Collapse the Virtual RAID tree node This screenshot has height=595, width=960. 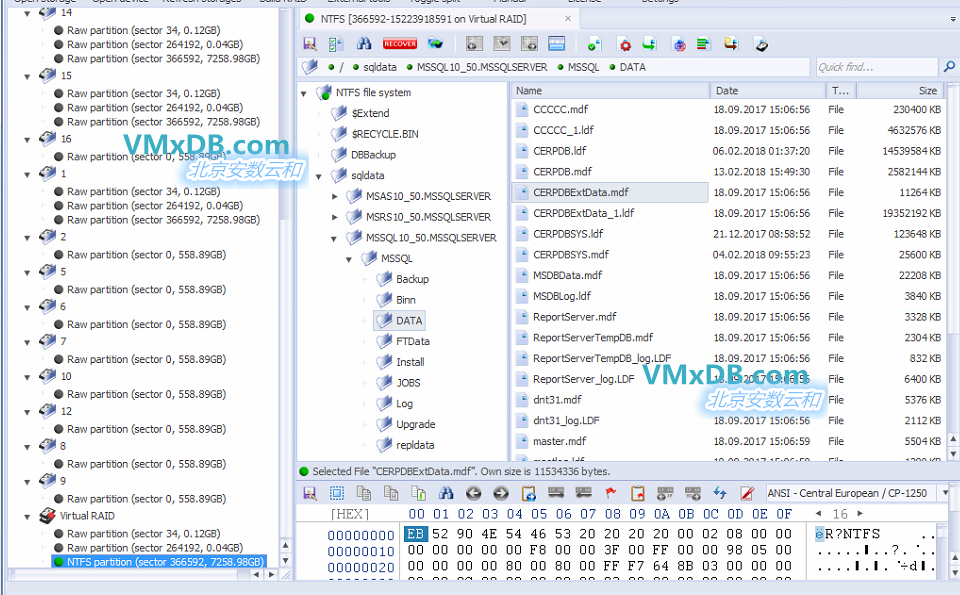(27, 517)
